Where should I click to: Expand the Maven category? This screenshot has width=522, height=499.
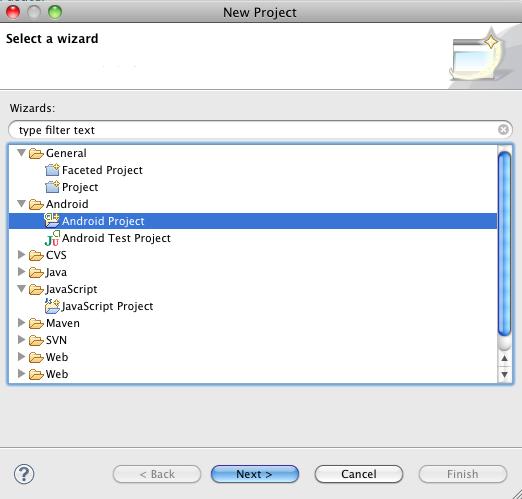(21, 323)
